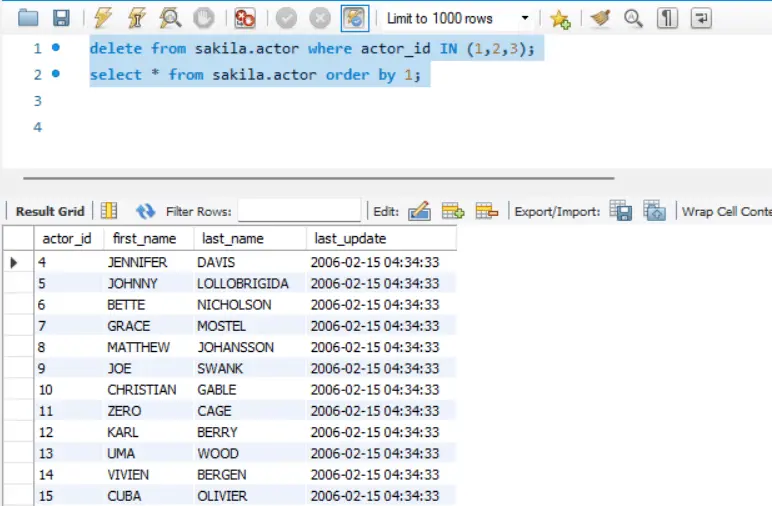
Task: Save the script with the floppy disk icon
Action: (61, 18)
